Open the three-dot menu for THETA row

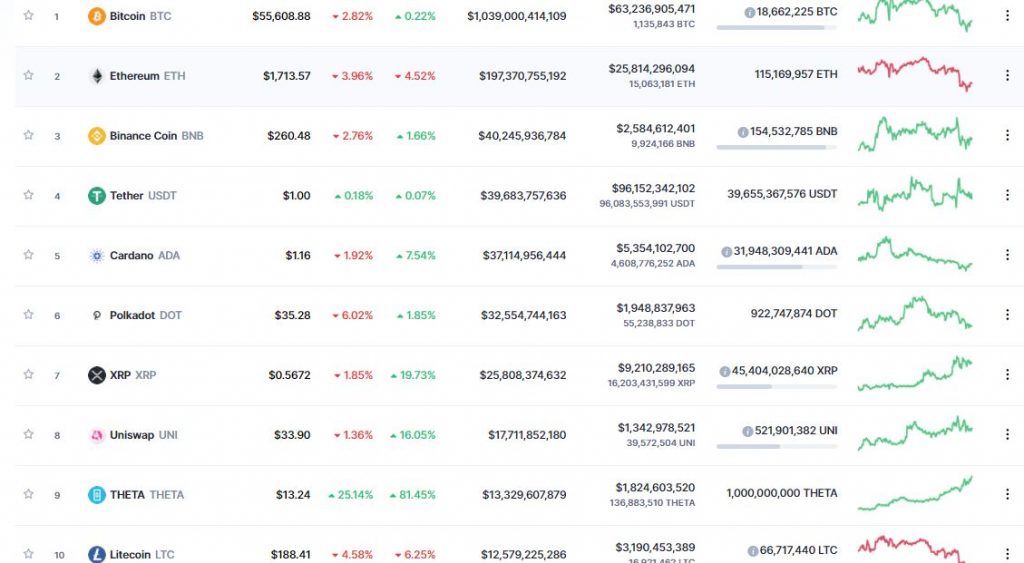pyautogui.click(x=1007, y=494)
